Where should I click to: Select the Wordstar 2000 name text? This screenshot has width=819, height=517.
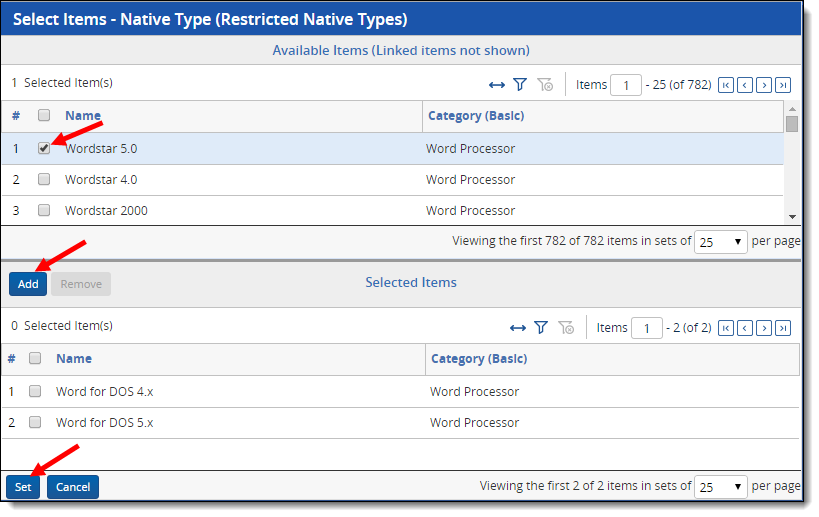(106, 211)
